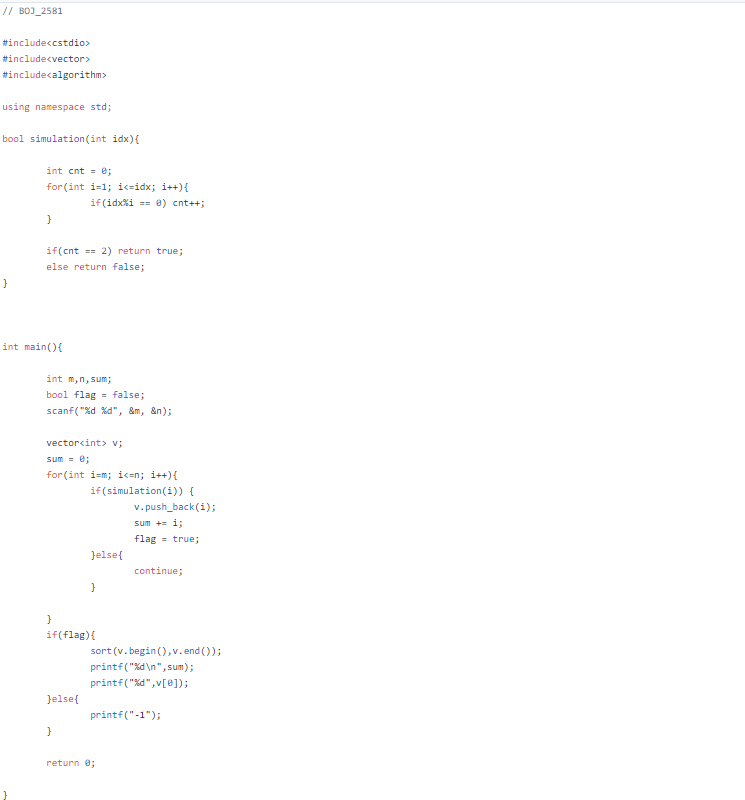
Task: Click the "sum = 0;" line
Action: (x=68, y=459)
